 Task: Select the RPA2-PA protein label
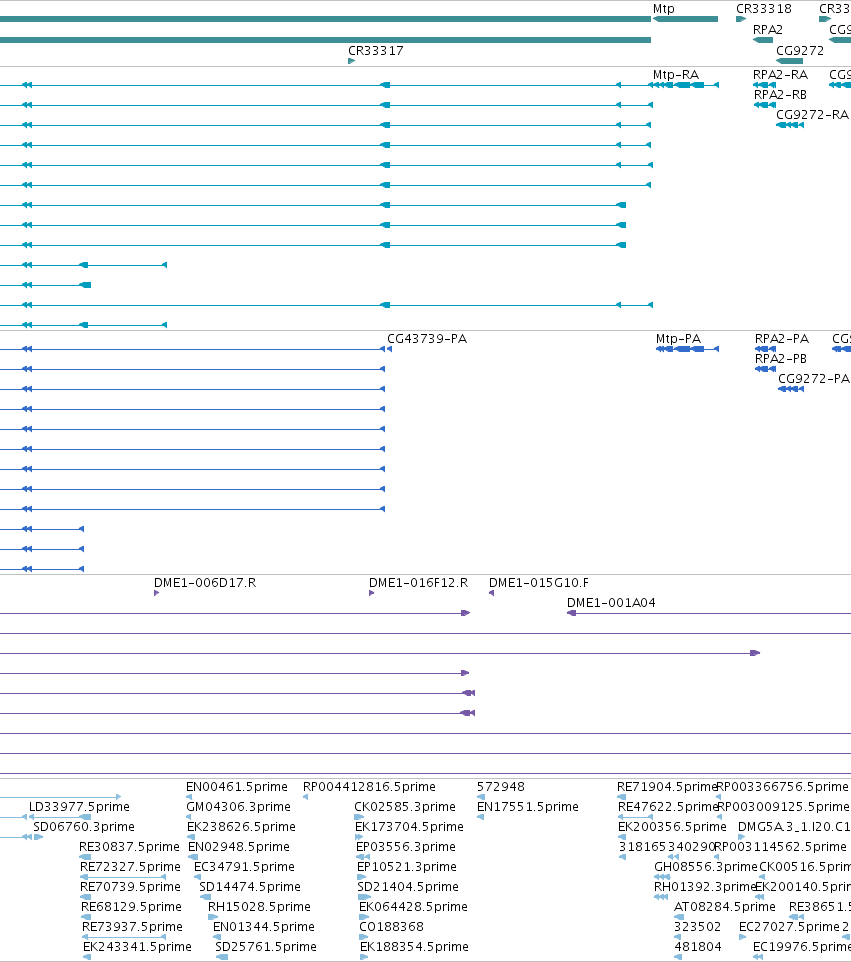point(782,339)
